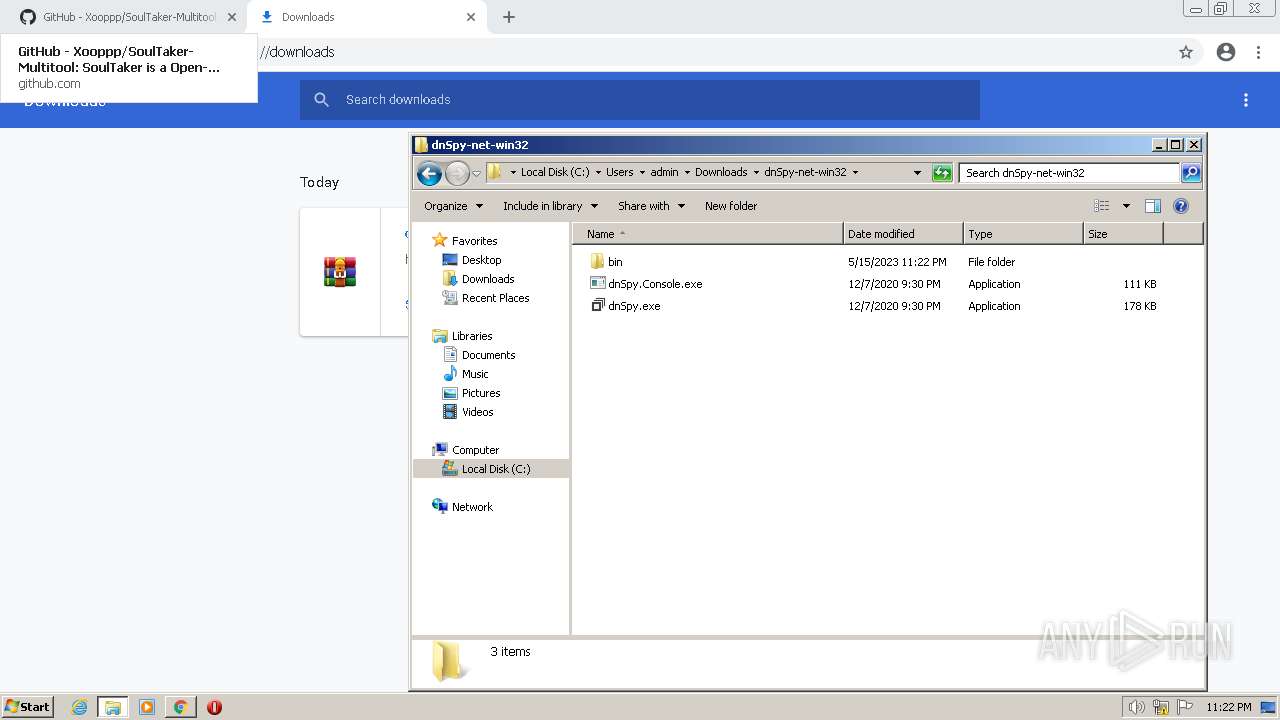Toggle the preview pane in Explorer
The image size is (1280, 720).
(x=1153, y=206)
